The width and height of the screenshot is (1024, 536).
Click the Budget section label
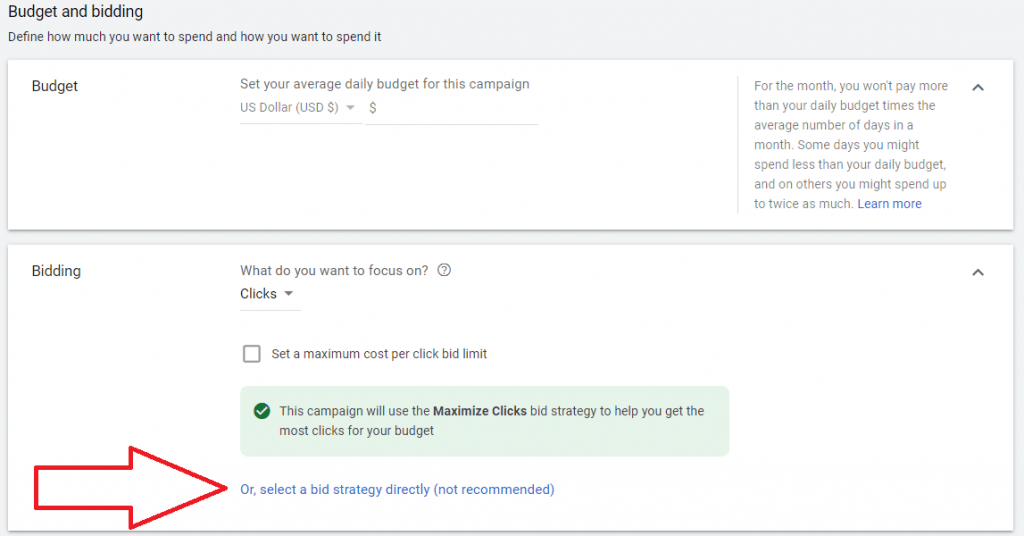[x=55, y=86]
